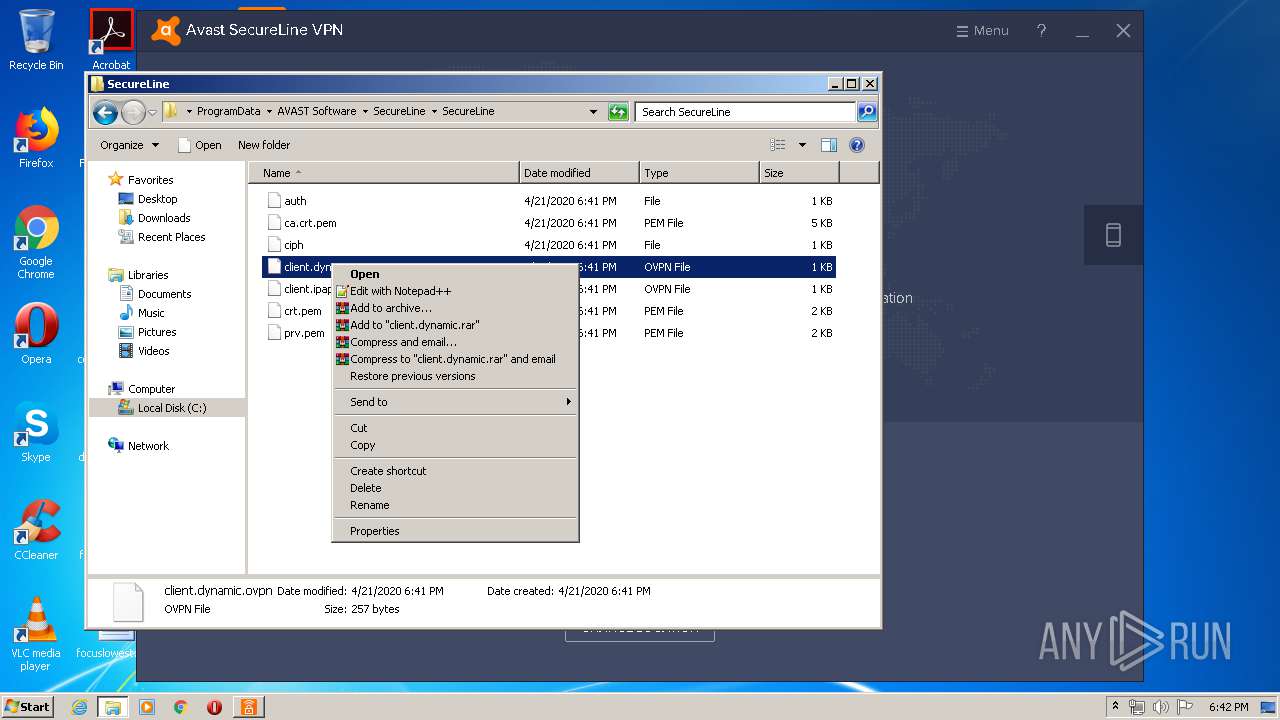This screenshot has height=720, width=1280.
Task: Open the views options dropdown arrow
Action: point(802,145)
